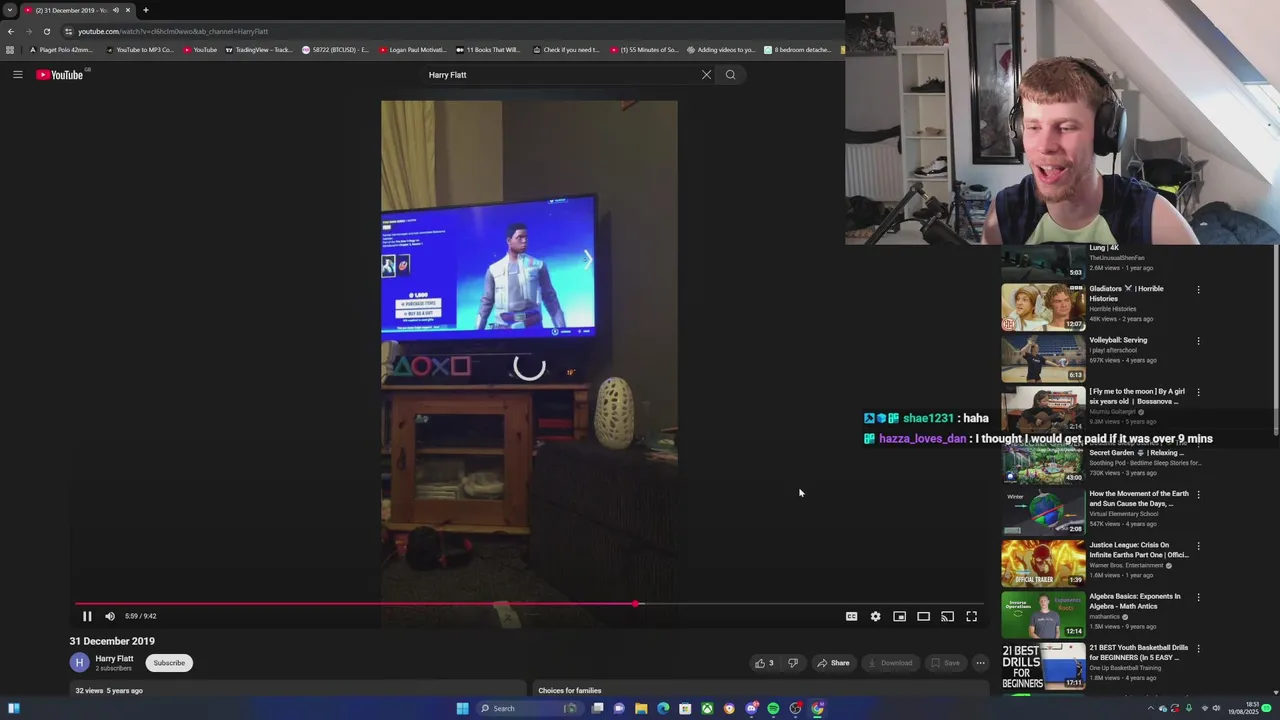Open Gladiators Horrible Histories video thumbnail

(1043, 307)
